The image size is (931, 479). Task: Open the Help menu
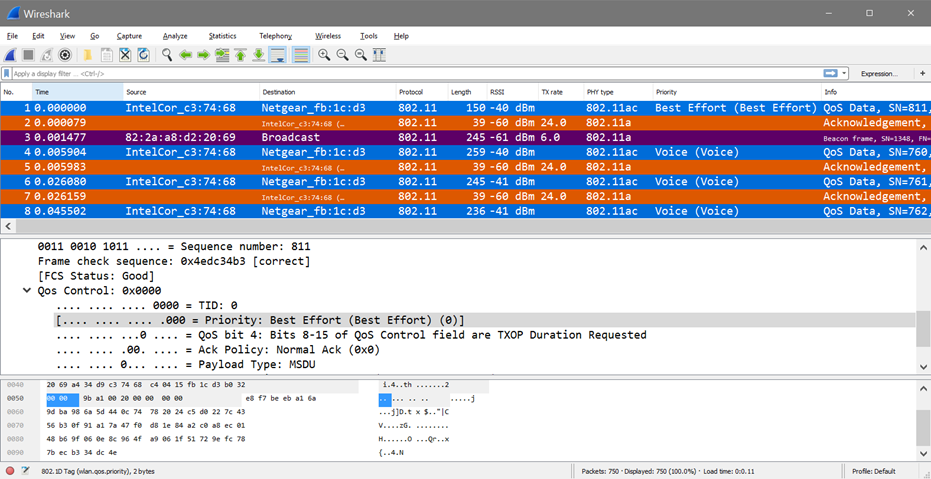[401, 36]
